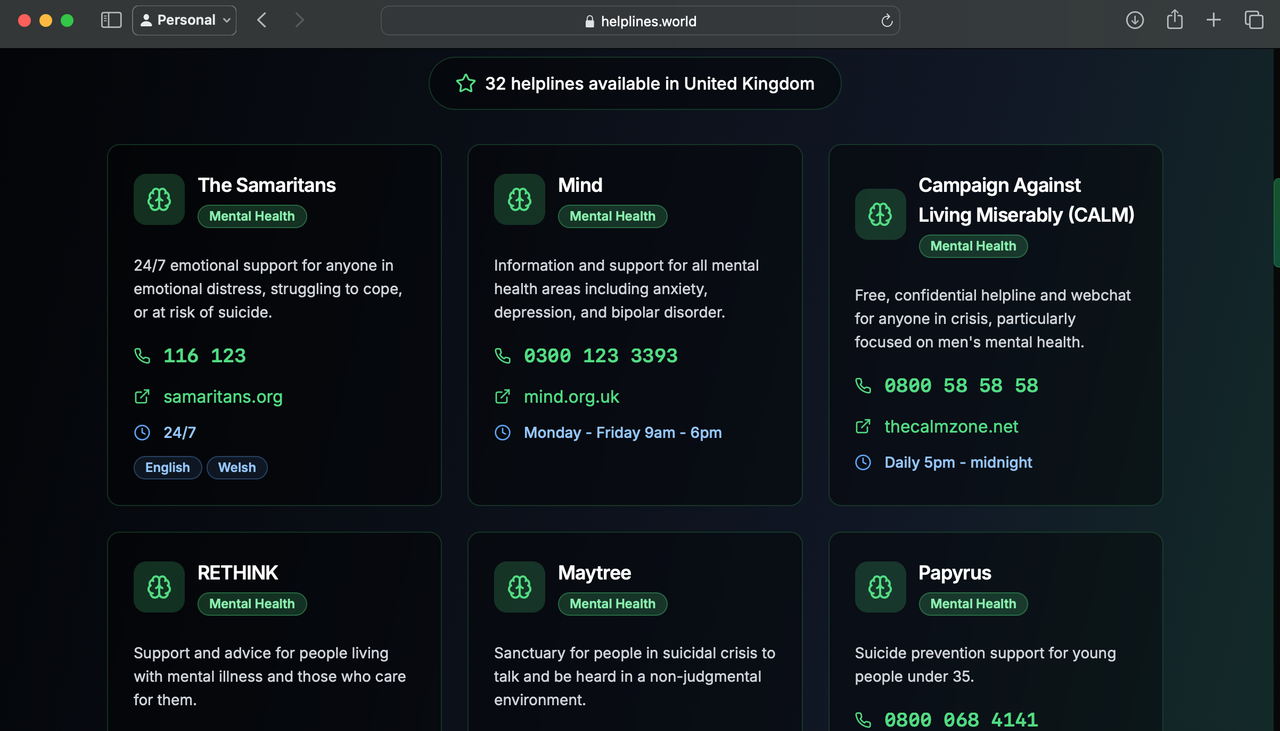
Task: Call Mind number 0300 123 3393
Action: click(x=601, y=356)
